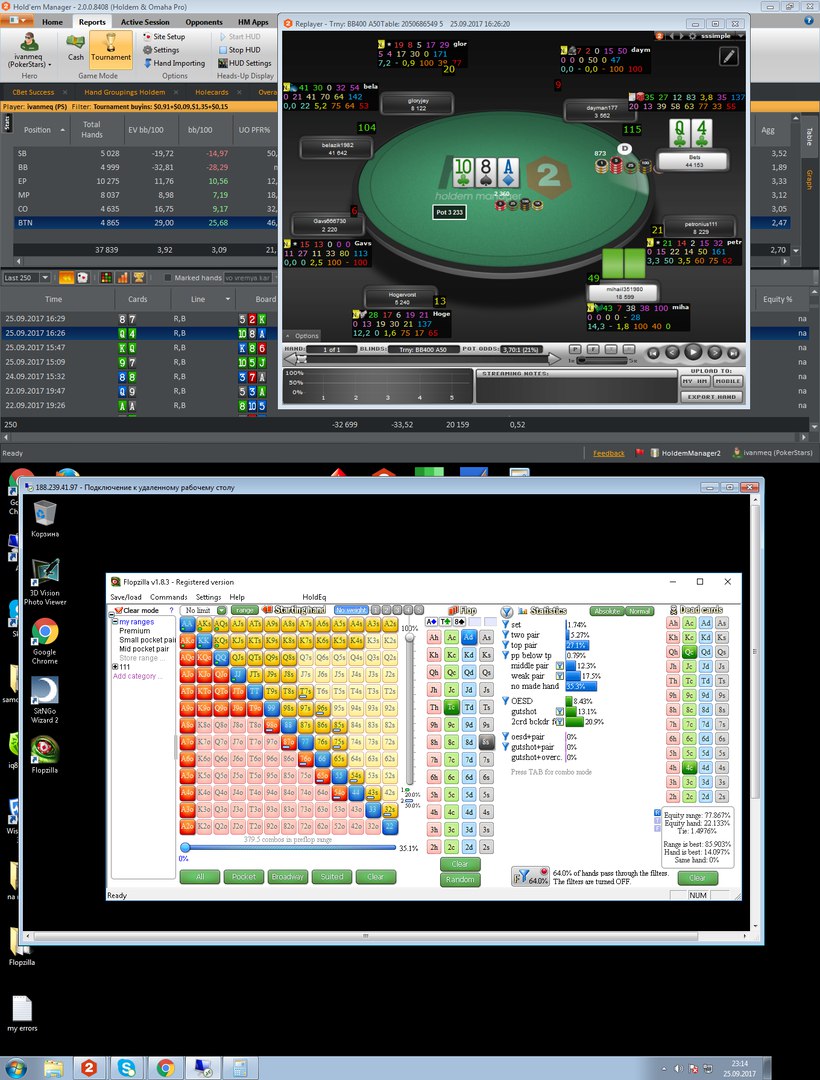Expand the Replayer Options panel

coord(302,335)
